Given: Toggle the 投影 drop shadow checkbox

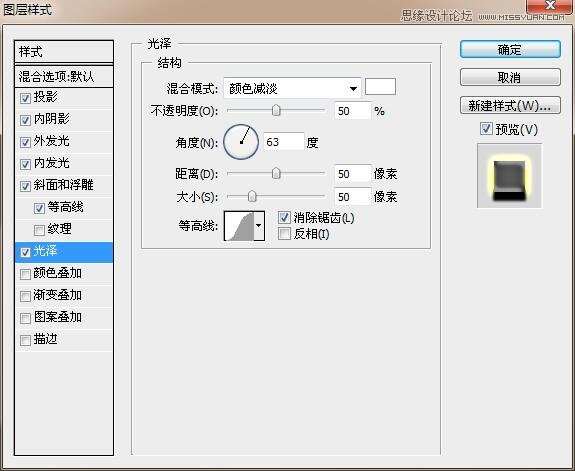Looking at the screenshot, I should 25,98.
